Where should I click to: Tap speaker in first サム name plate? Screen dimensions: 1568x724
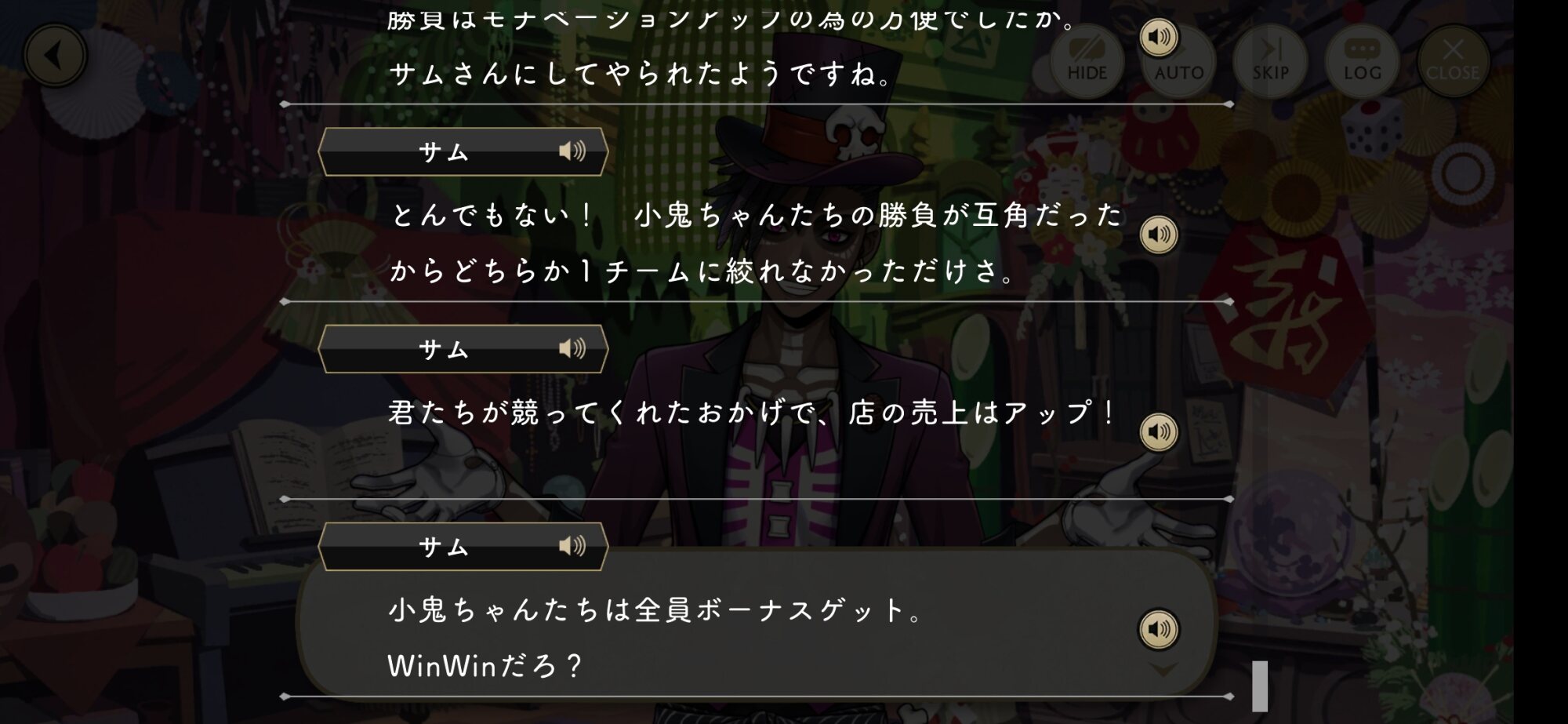572,151
